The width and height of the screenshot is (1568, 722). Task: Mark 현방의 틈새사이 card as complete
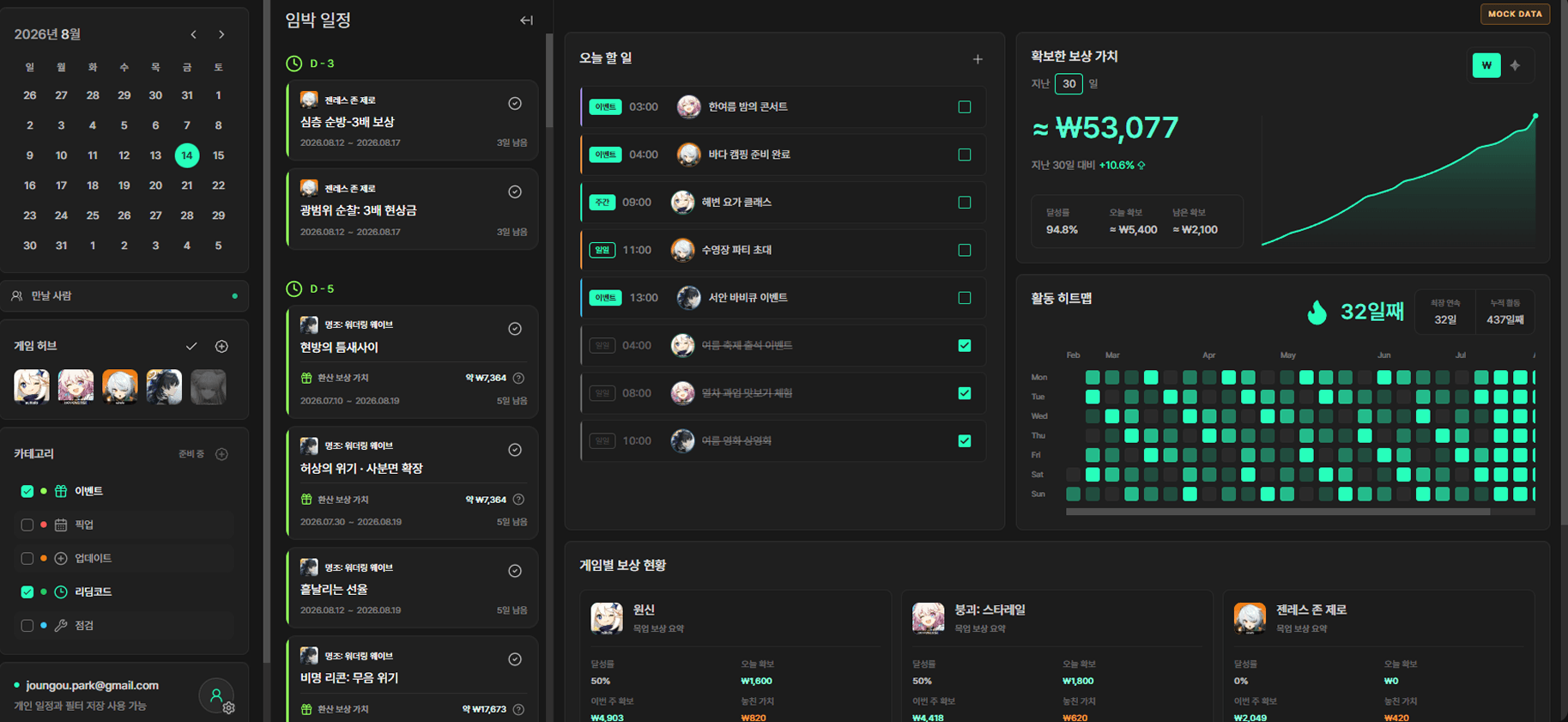click(515, 329)
